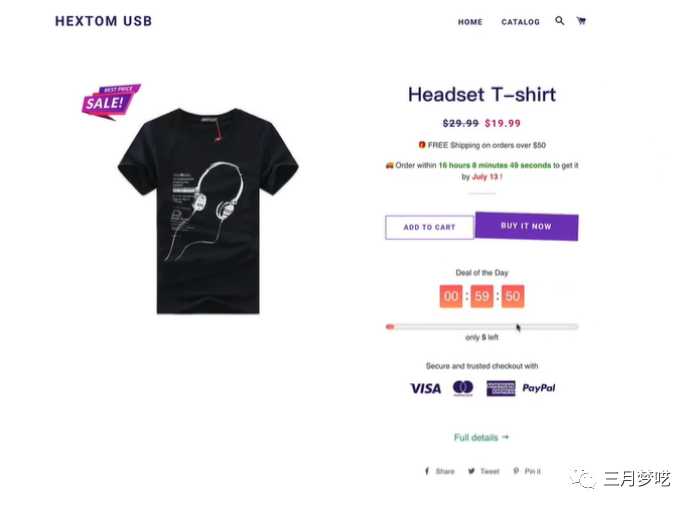Open the CATALOG menu item
The image size is (693, 509).
[x=520, y=22]
